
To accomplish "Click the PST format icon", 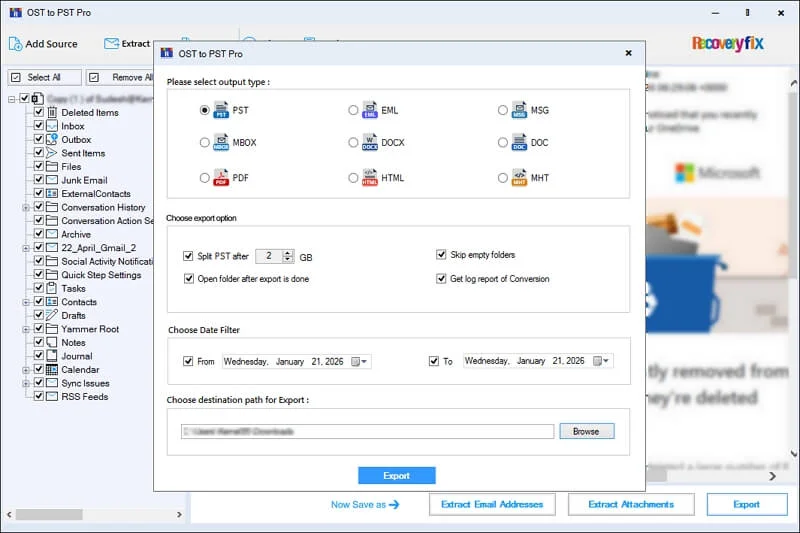I will [221, 110].
